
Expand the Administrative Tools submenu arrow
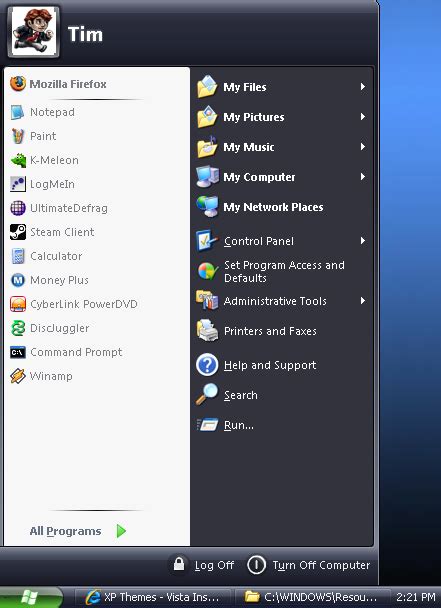pyautogui.click(x=363, y=301)
